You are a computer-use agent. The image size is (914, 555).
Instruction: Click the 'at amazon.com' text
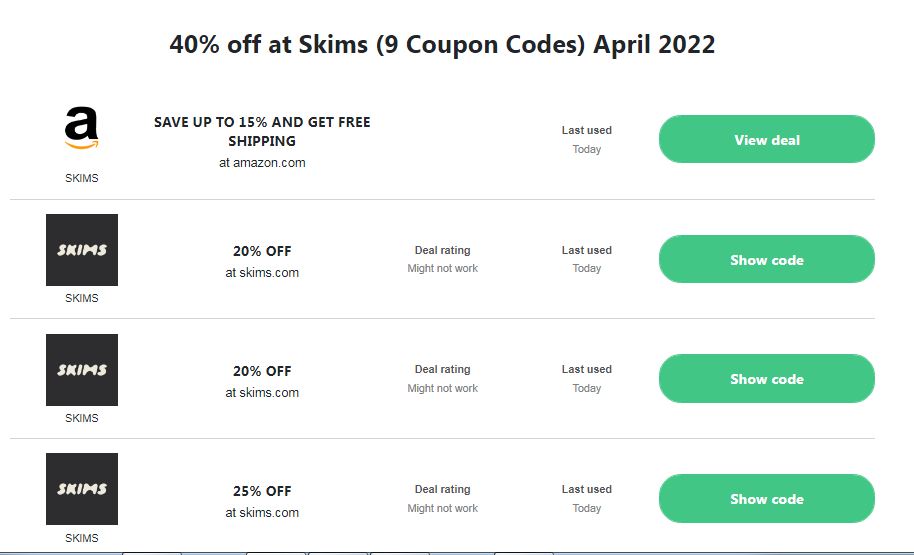click(262, 162)
